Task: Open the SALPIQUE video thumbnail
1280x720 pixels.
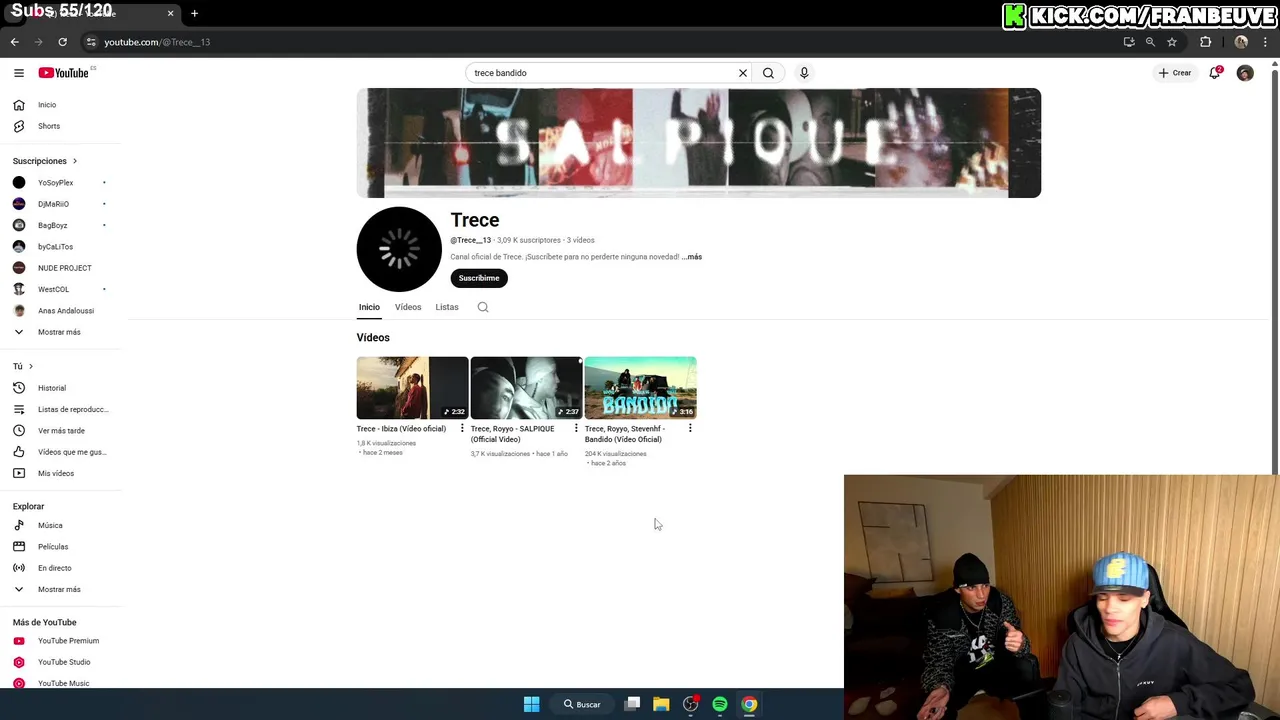Action: coord(526,388)
